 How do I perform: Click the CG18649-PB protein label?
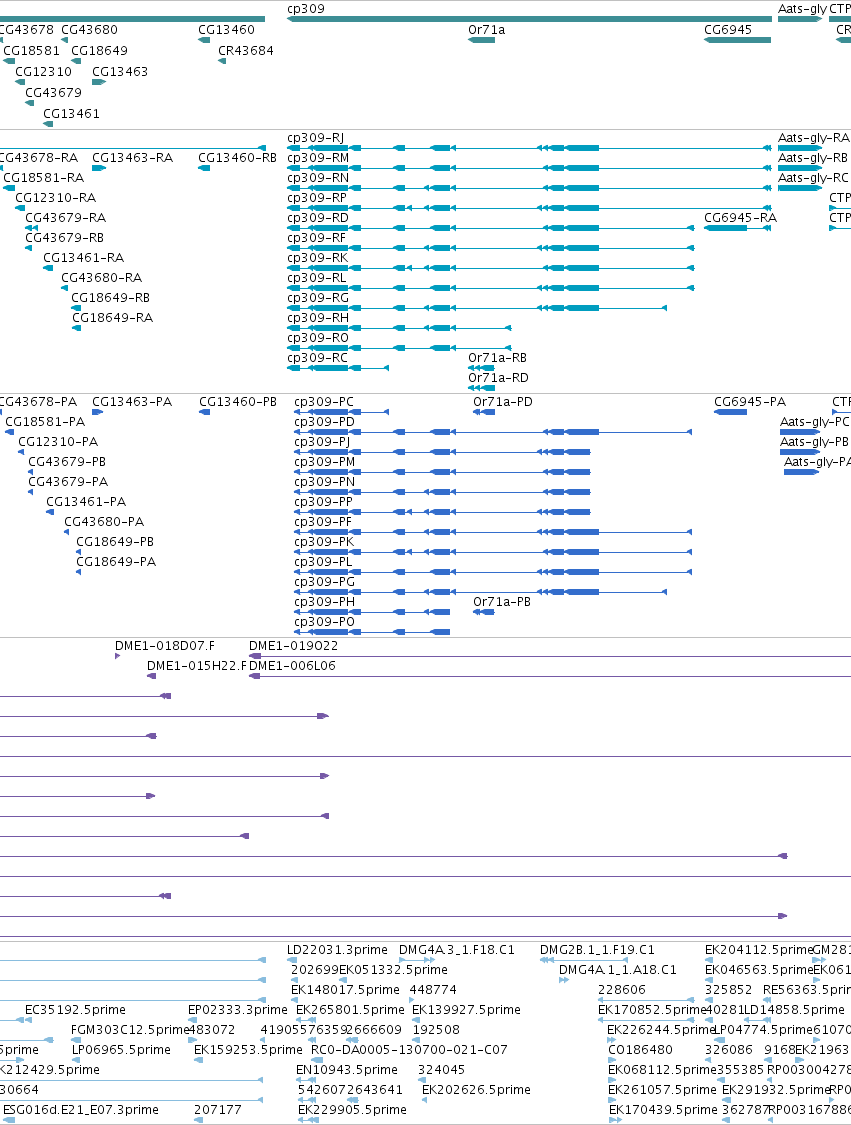115,542
